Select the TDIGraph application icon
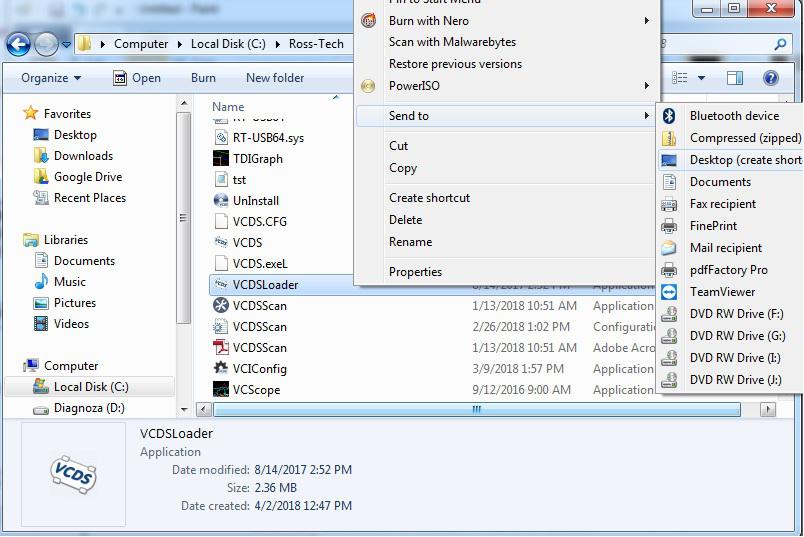 (220, 158)
